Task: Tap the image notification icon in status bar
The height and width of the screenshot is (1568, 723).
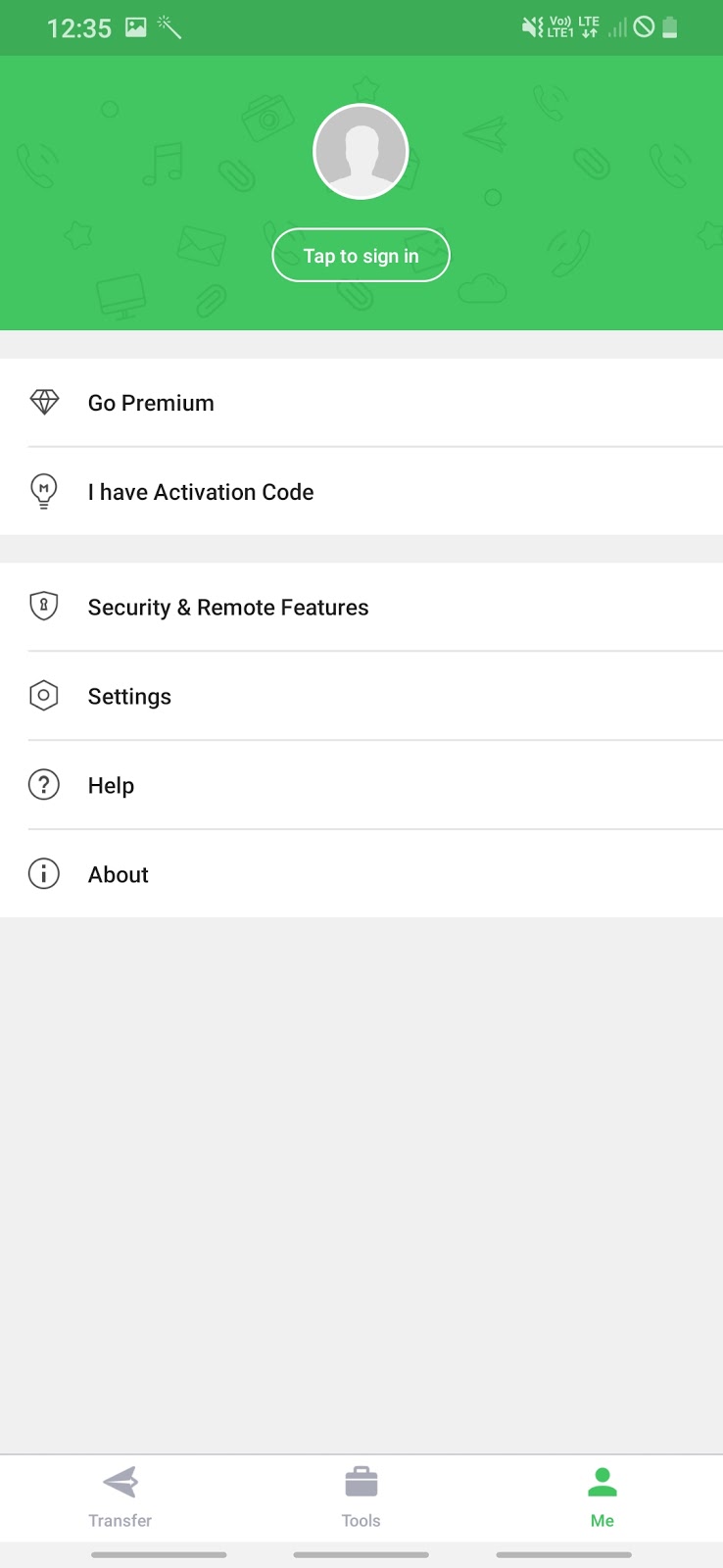Action: (x=136, y=27)
